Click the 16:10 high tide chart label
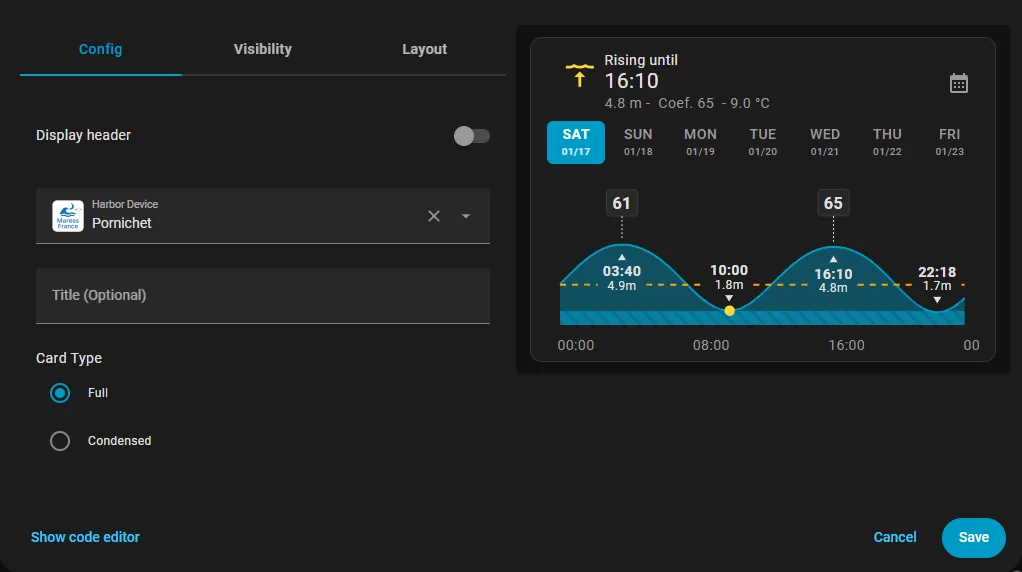The height and width of the screenshot is (572, 1022). [x=833, y=274]
